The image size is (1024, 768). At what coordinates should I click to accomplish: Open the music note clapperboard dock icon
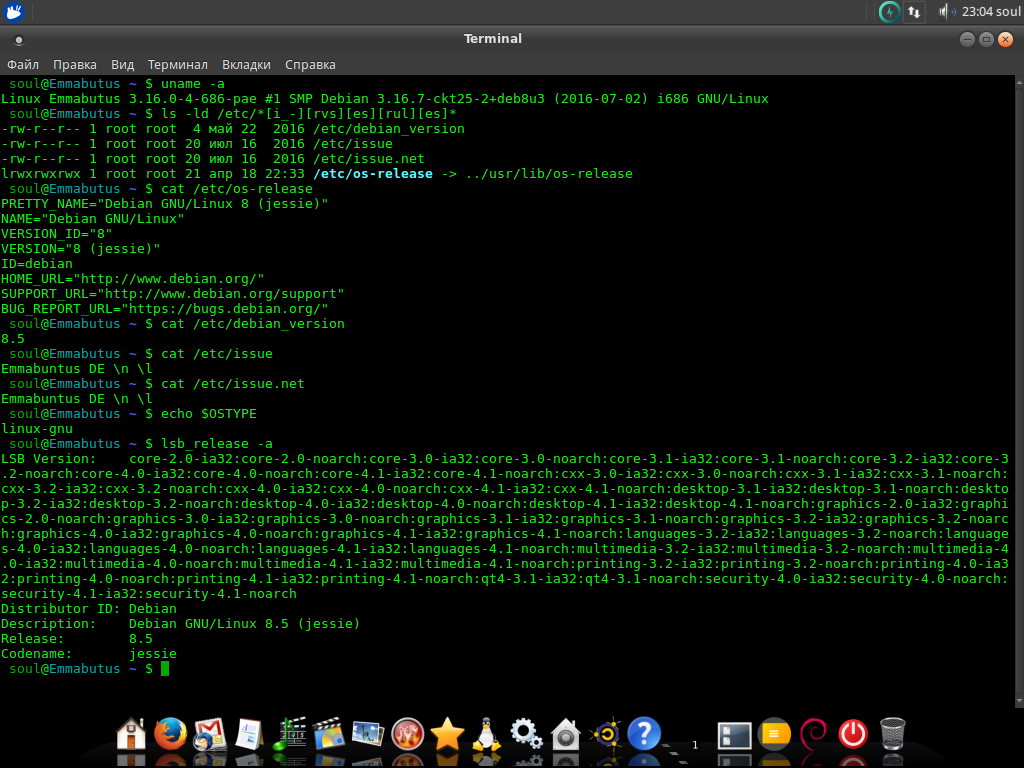(x=289, y=734)
